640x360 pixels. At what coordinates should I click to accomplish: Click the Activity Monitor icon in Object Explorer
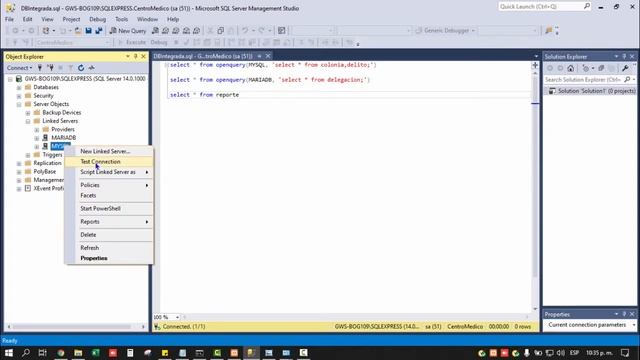[x=91, y=68]
